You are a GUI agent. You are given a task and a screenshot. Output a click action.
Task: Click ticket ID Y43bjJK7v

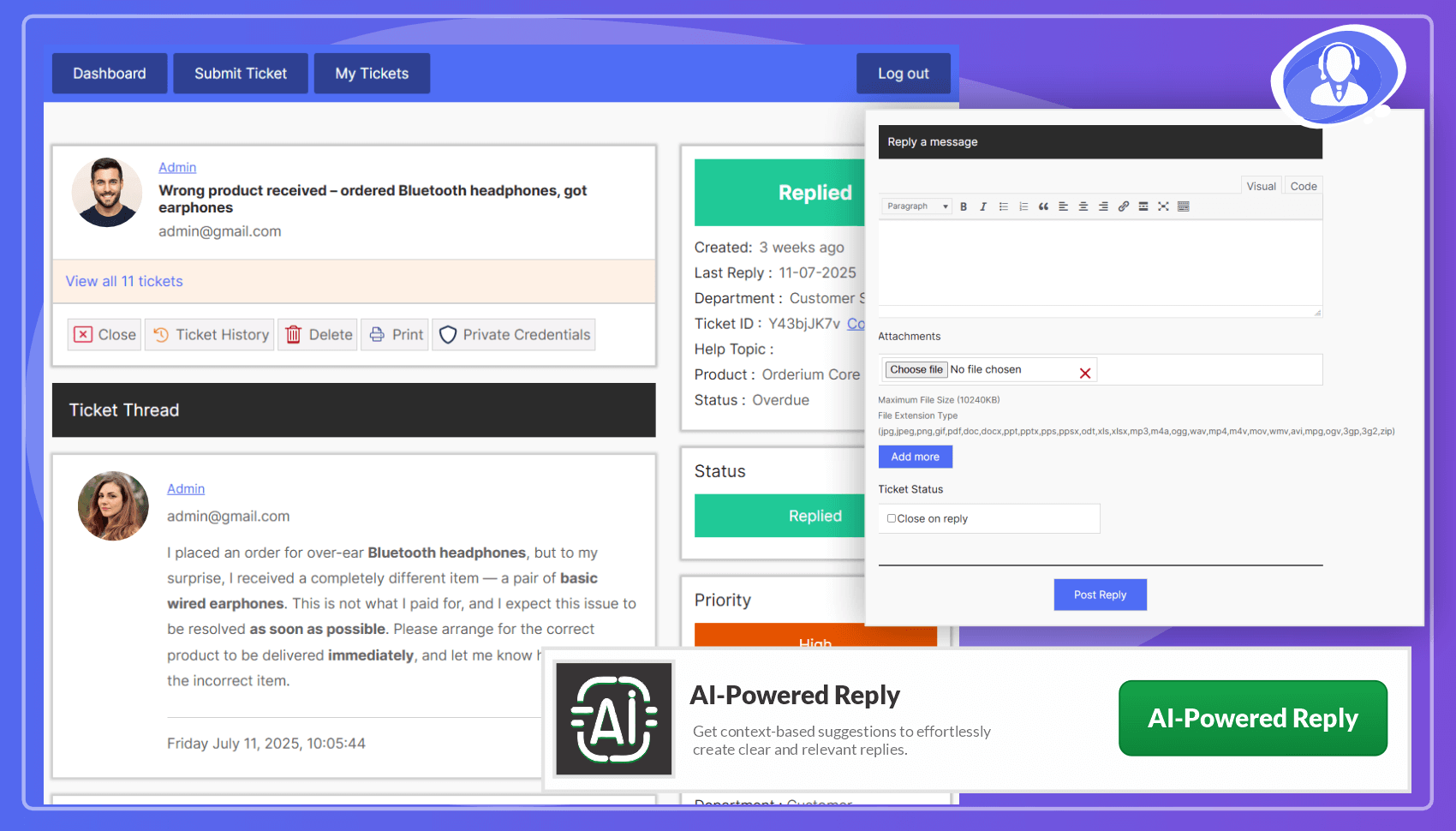pos(804,324)
